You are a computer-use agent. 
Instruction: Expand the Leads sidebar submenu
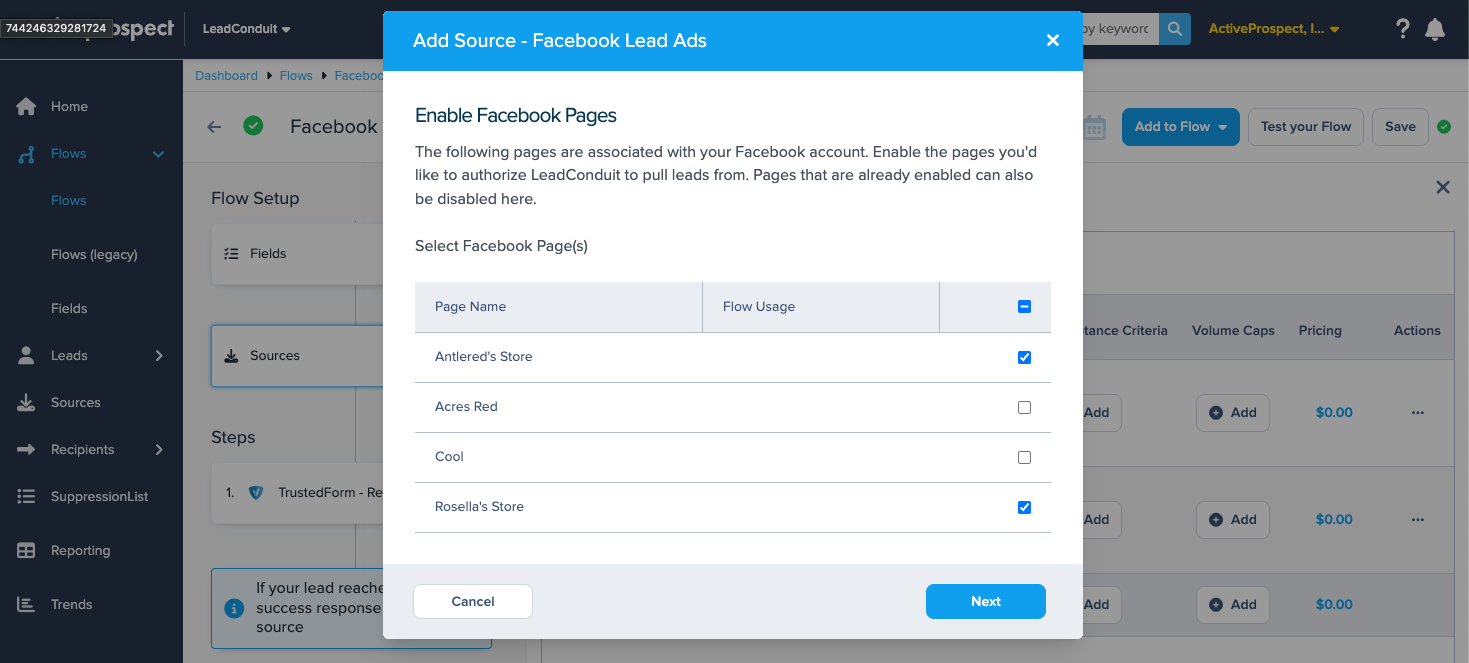coord(159,356)
